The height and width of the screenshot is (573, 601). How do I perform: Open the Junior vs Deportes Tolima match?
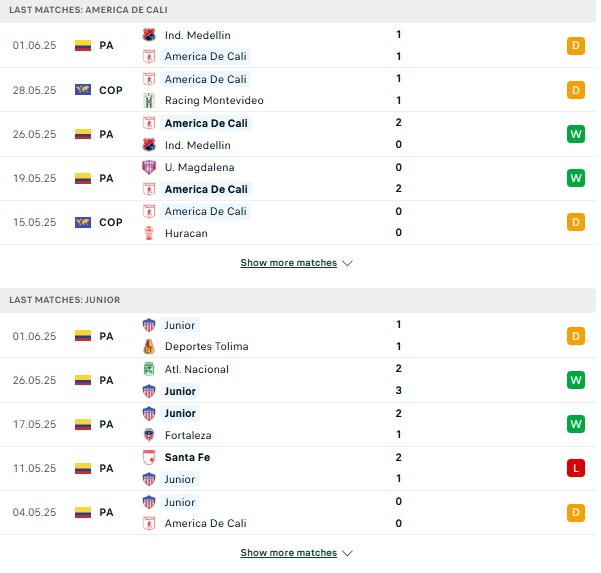click(298, 336)
